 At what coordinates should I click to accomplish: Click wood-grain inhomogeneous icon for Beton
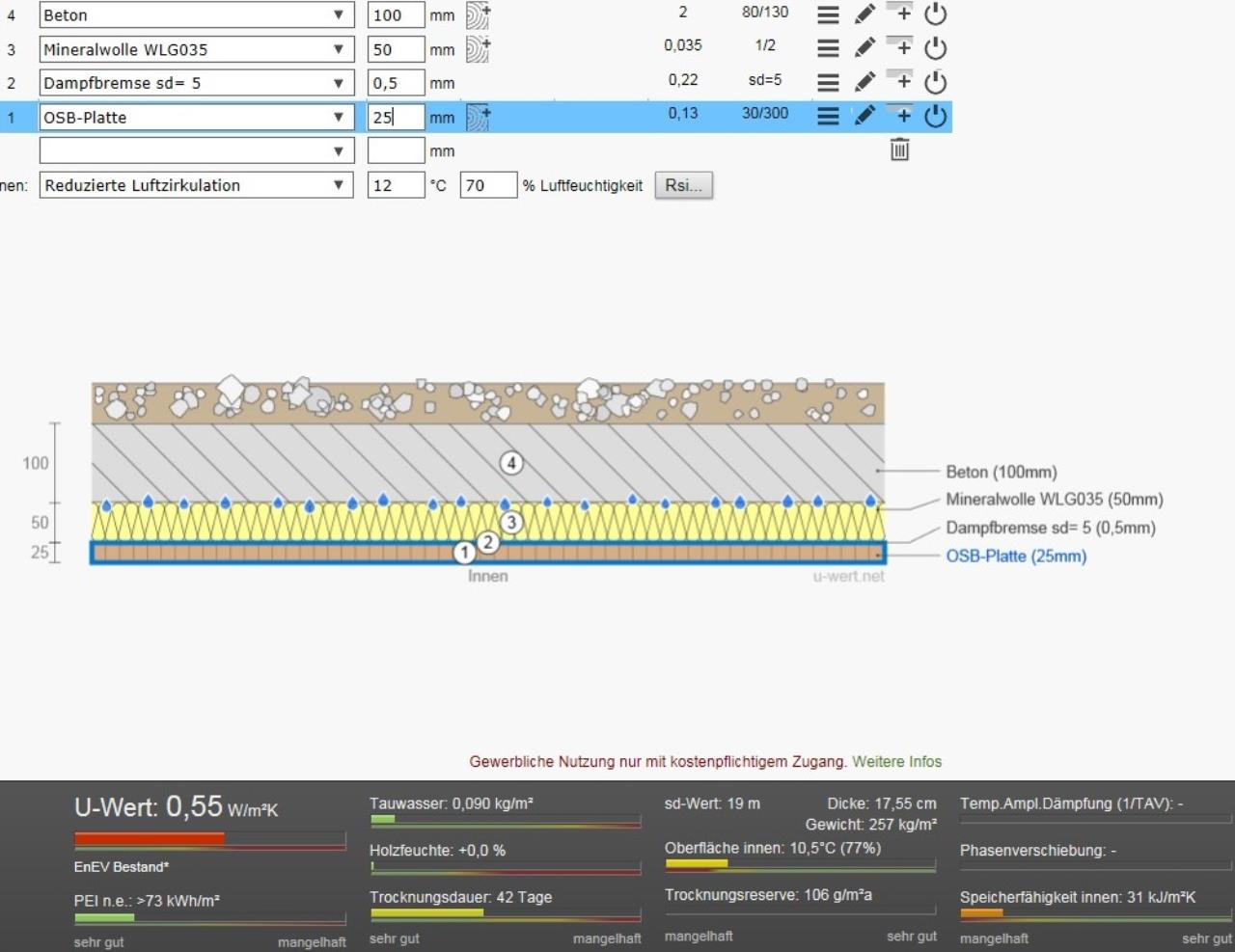[x=479, y=14]
